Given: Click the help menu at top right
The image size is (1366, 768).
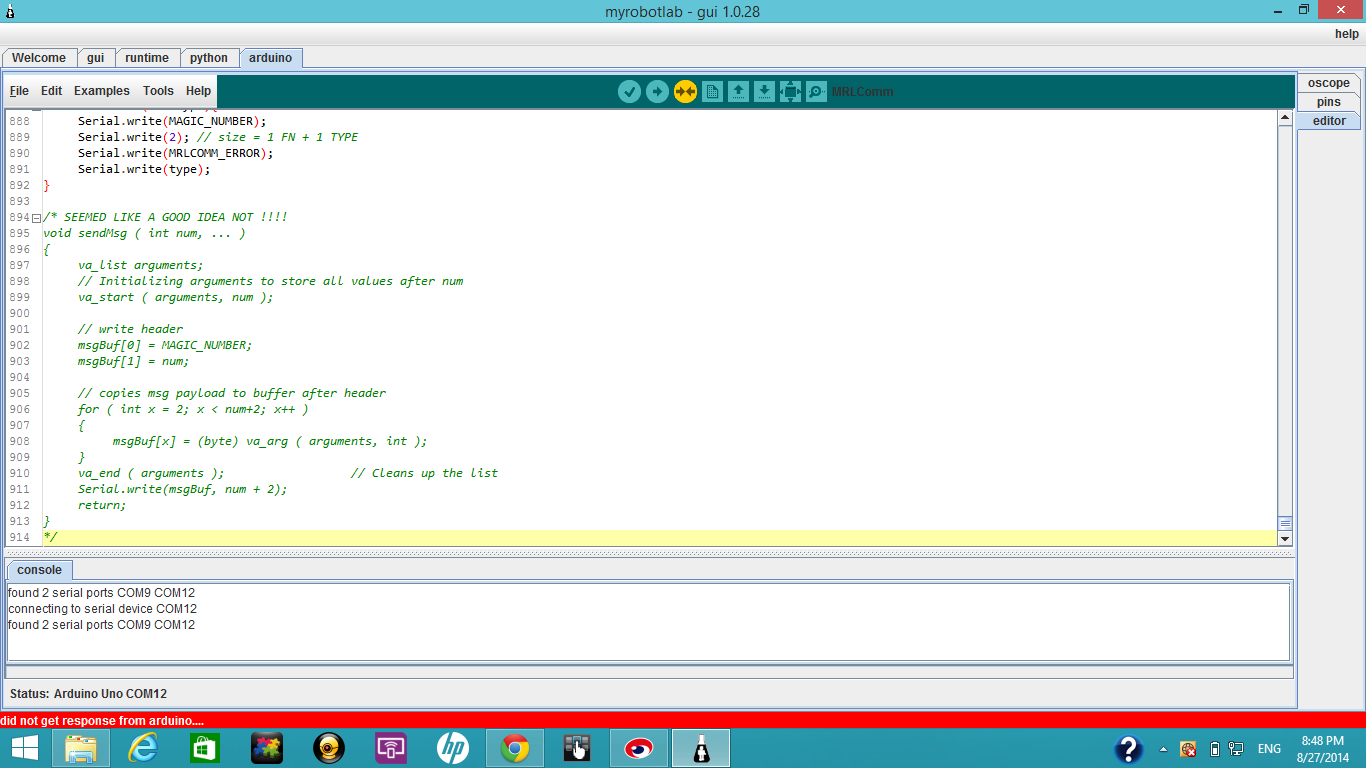Looking at the screenshot, I should 1347,34.
